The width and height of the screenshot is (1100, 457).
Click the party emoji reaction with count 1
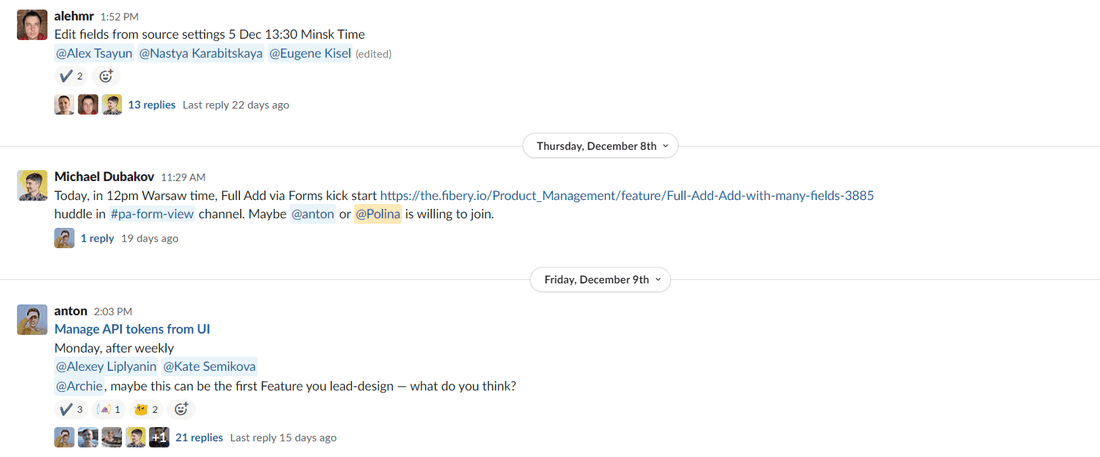coord(108,409)
